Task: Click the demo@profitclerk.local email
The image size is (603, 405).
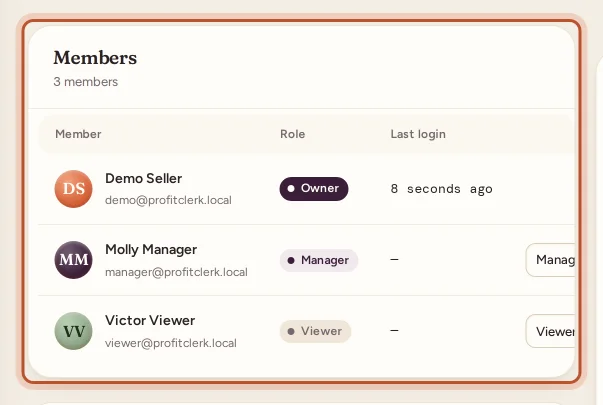Action: [168, 200]
